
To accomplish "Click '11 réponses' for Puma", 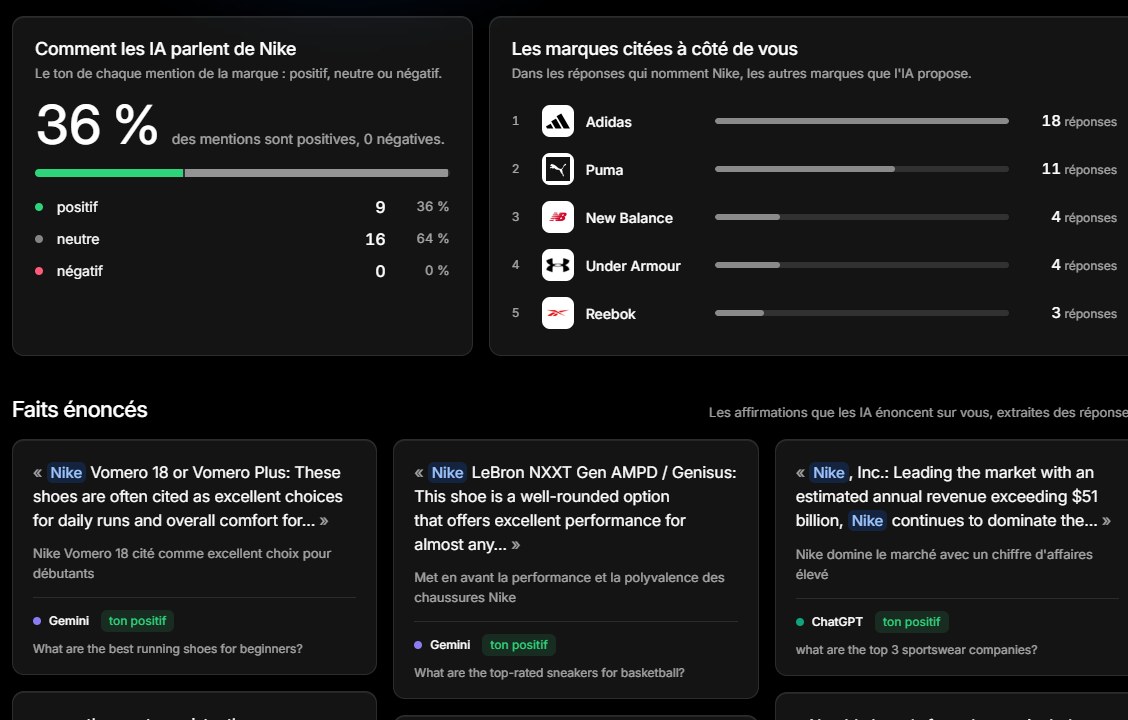I will tap(1079, 169).
